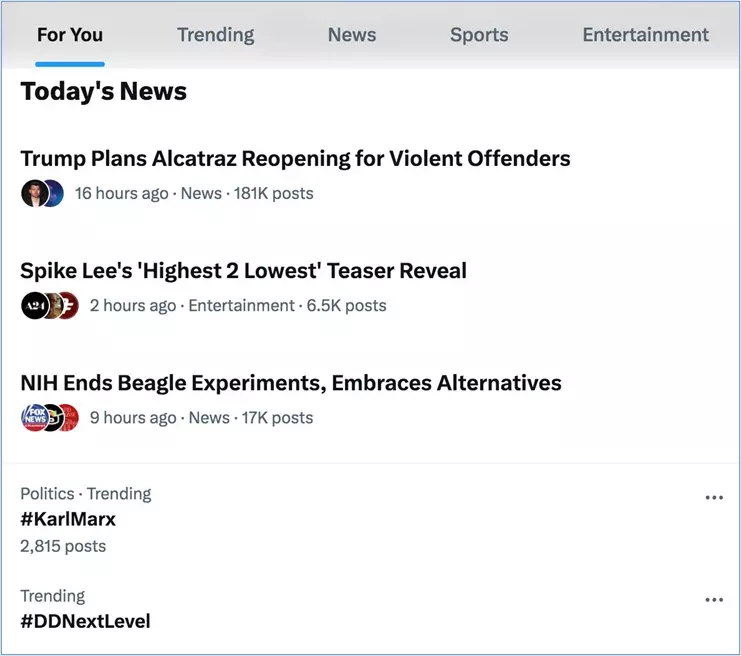Go to the Sports tab
This screenshot has width=741, height=656.
(x=479, y=35)
